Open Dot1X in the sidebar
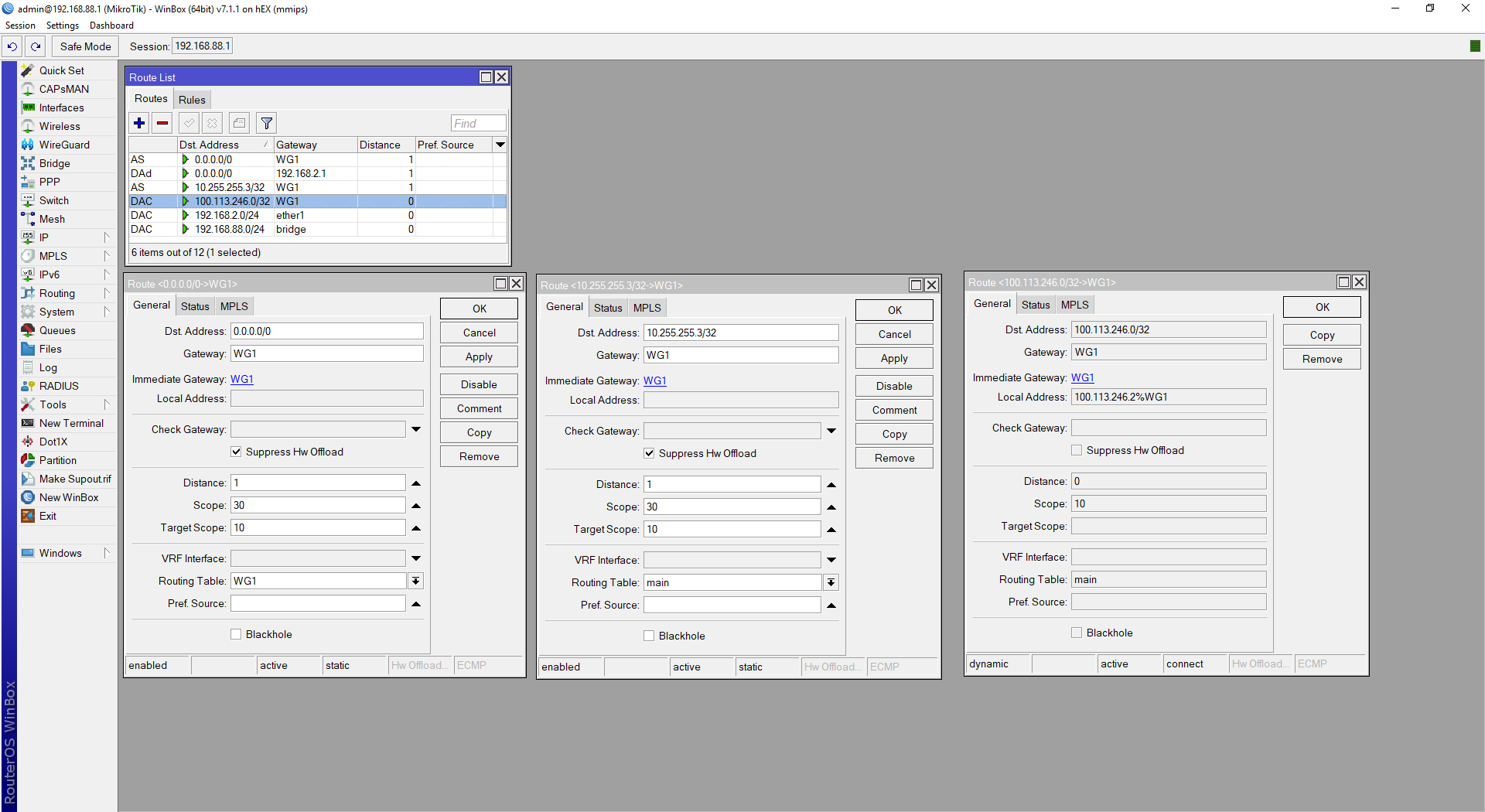This screenshot has height=812, width=1485. [x=53, y=442]
